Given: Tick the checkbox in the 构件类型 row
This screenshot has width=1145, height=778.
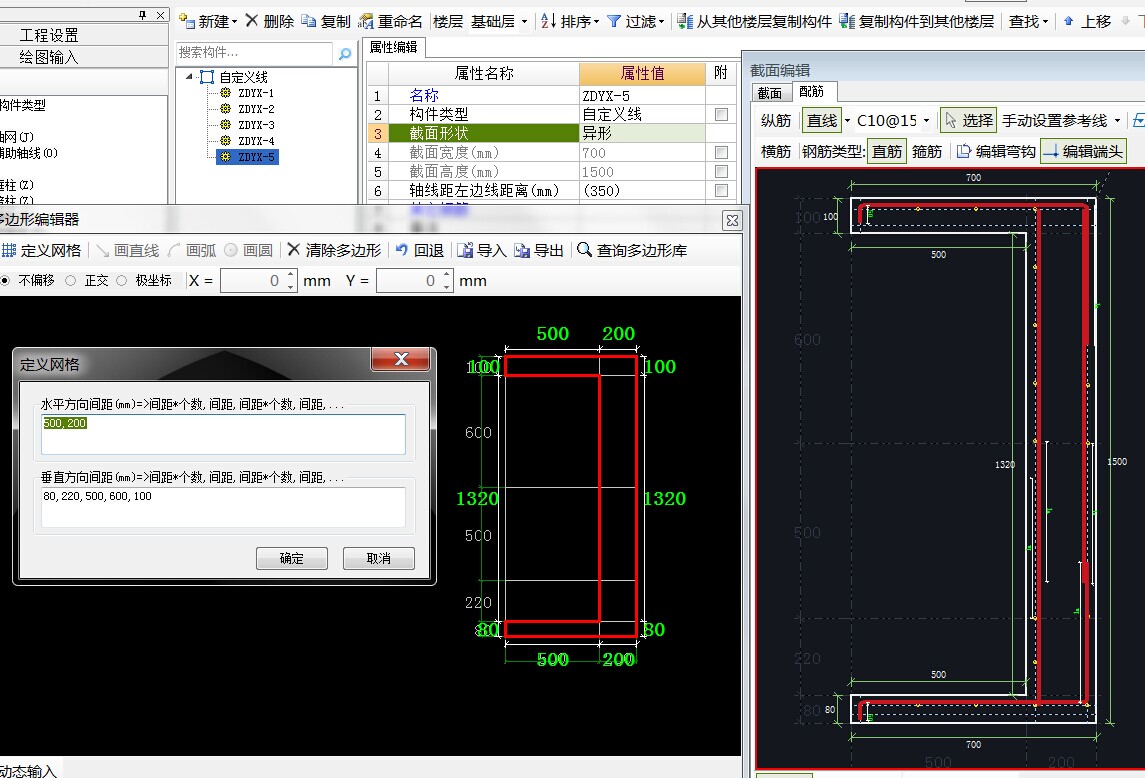Looking at the screenshot, I should 721,115.
